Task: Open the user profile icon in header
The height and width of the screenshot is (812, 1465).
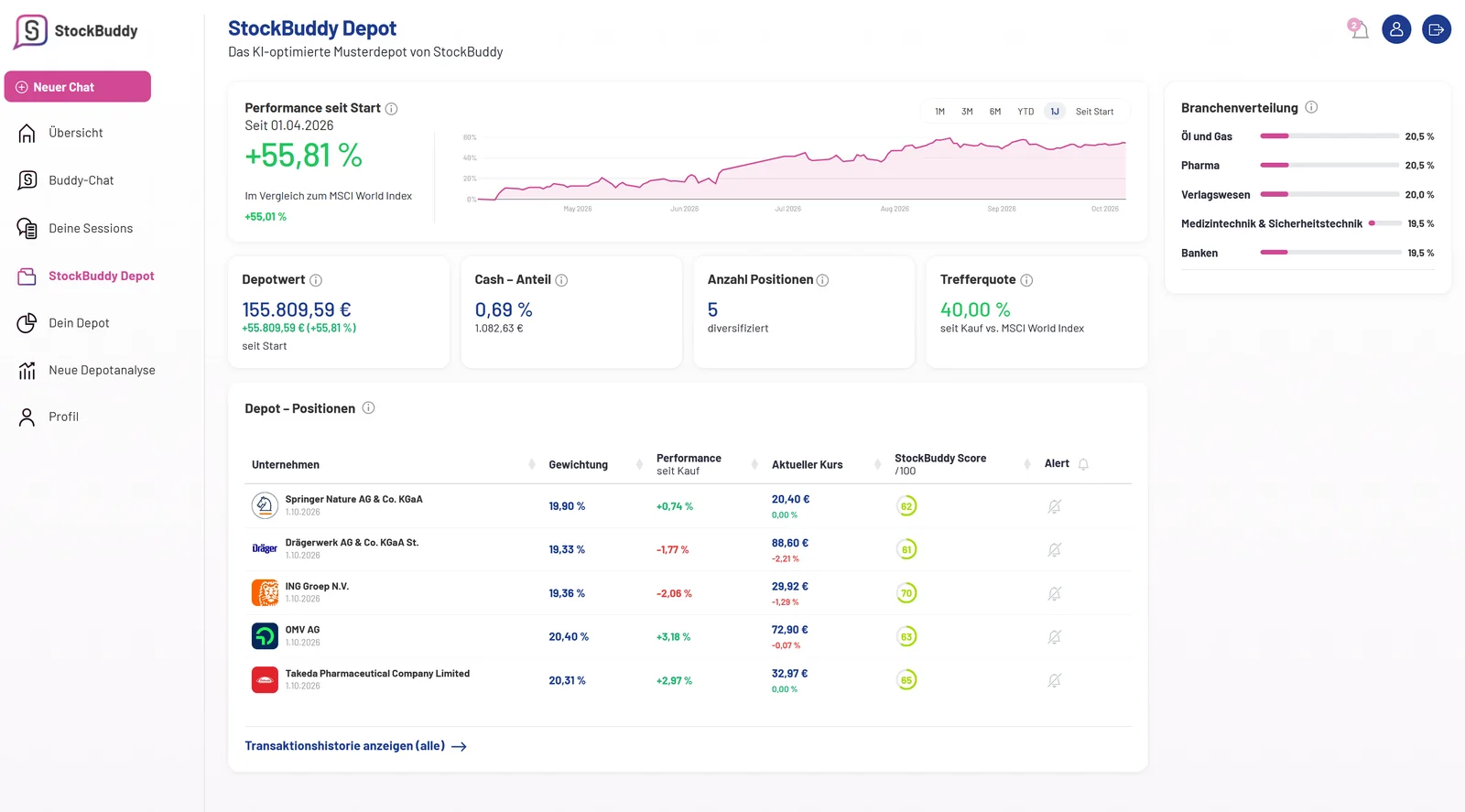Action: 1396,29
